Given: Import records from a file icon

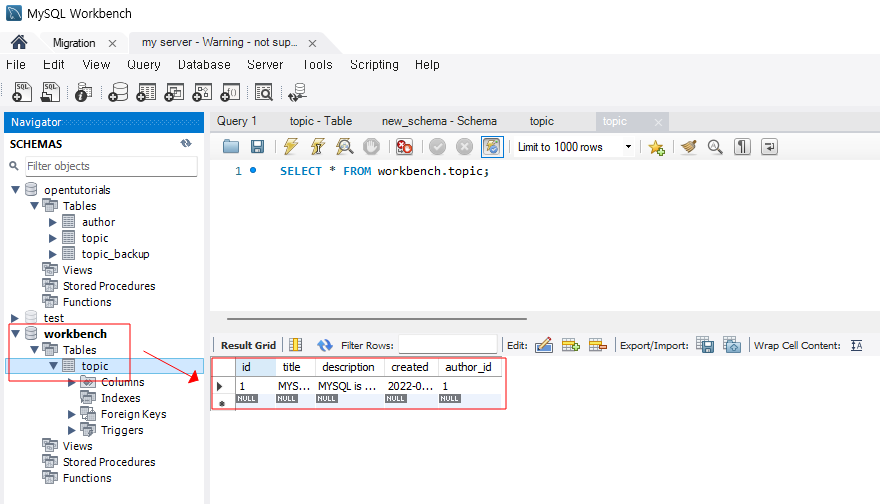Looking at the screenshot, I should click(x=732, y=345).
